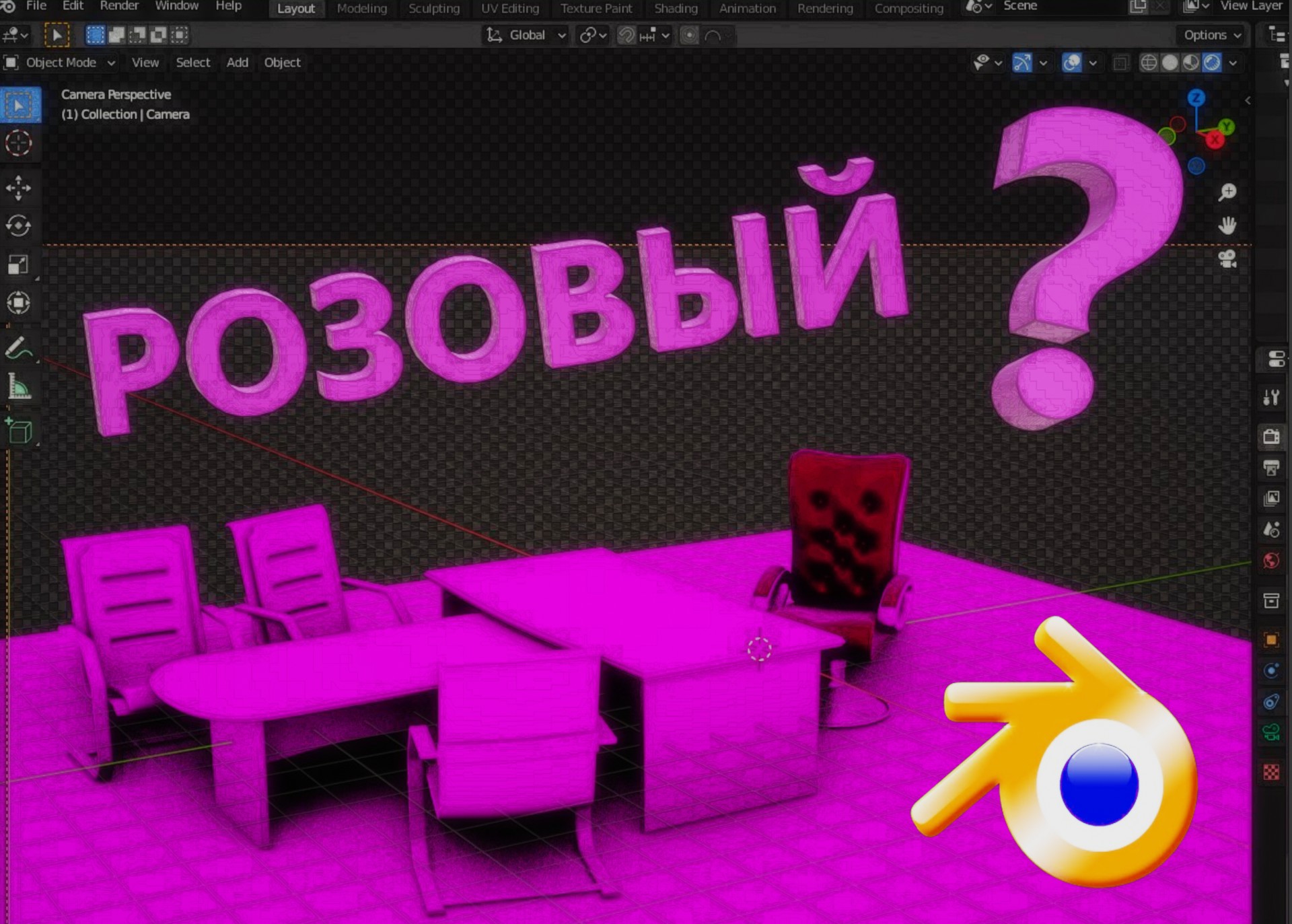
Task: Open the View Layer properties tab
Action: [x=1271, y=499]
